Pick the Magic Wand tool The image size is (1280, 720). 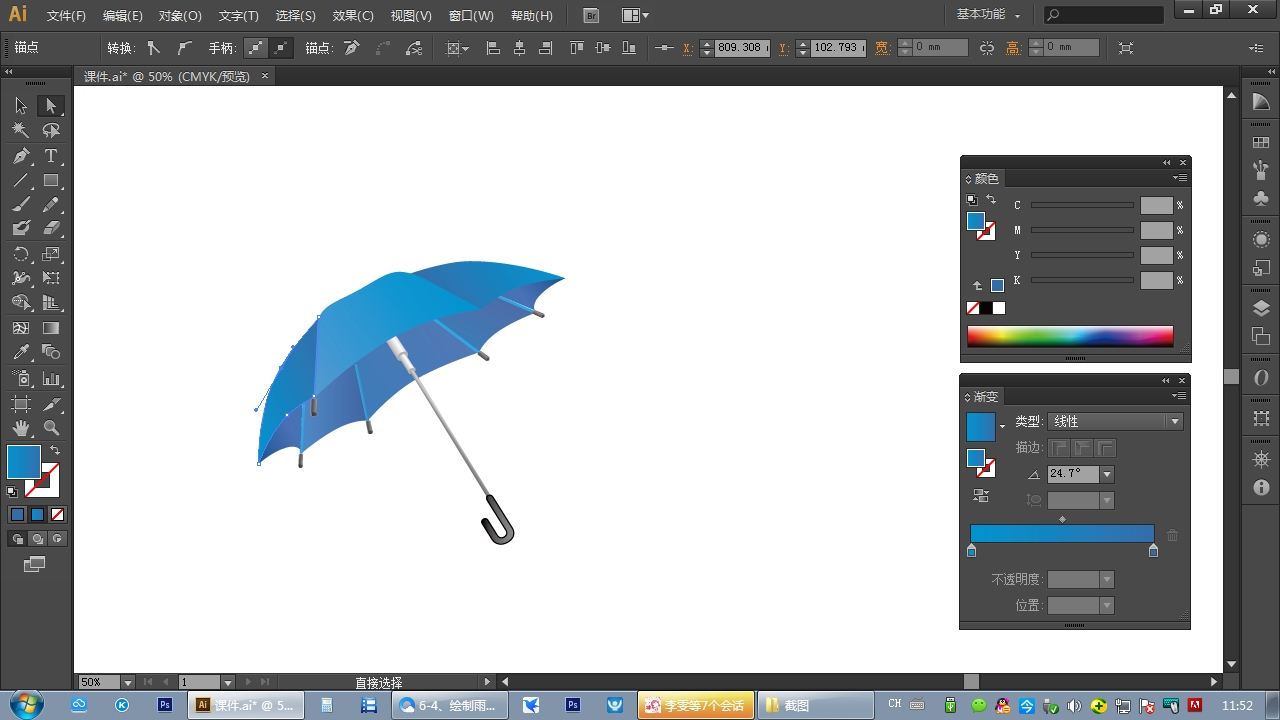click(x=21, y=130)
